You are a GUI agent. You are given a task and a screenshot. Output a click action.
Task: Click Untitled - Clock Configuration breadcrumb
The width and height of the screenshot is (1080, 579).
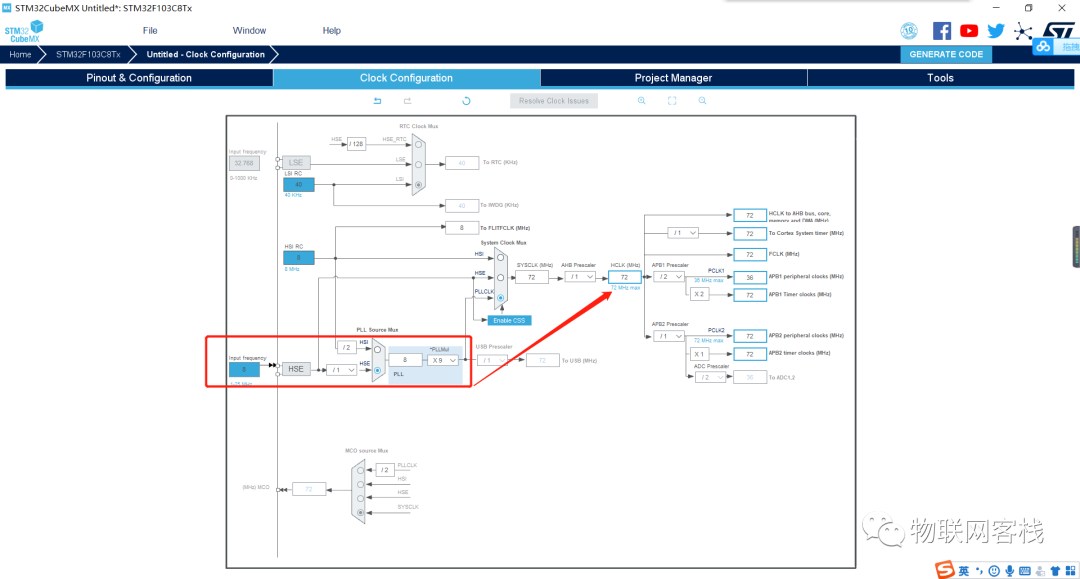205,54
